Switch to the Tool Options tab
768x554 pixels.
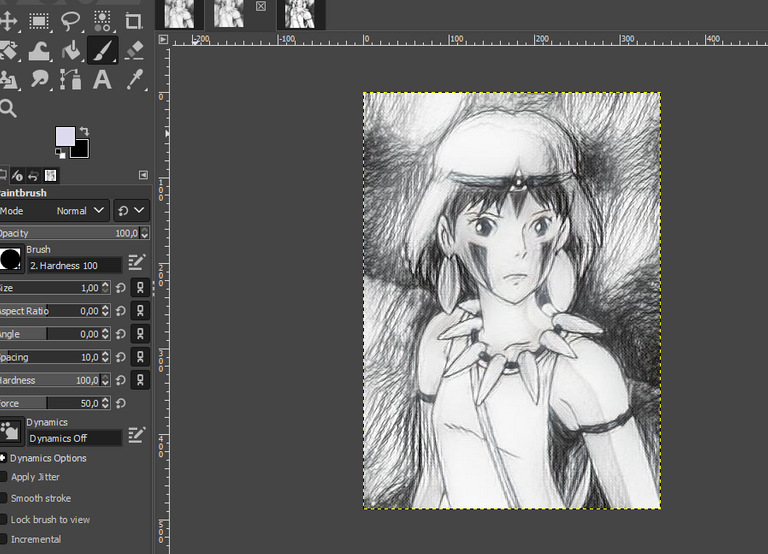pyautogui.click(x=3, y=175)
